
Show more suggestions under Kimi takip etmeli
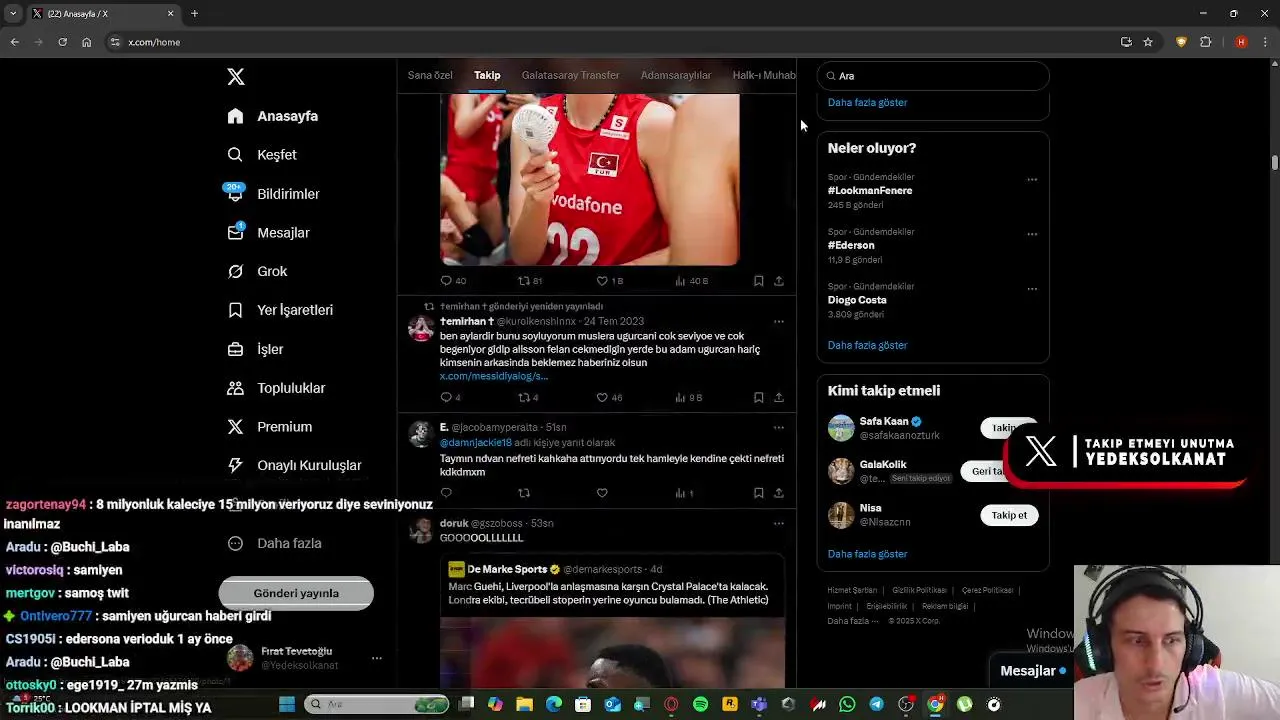(867, 554)
